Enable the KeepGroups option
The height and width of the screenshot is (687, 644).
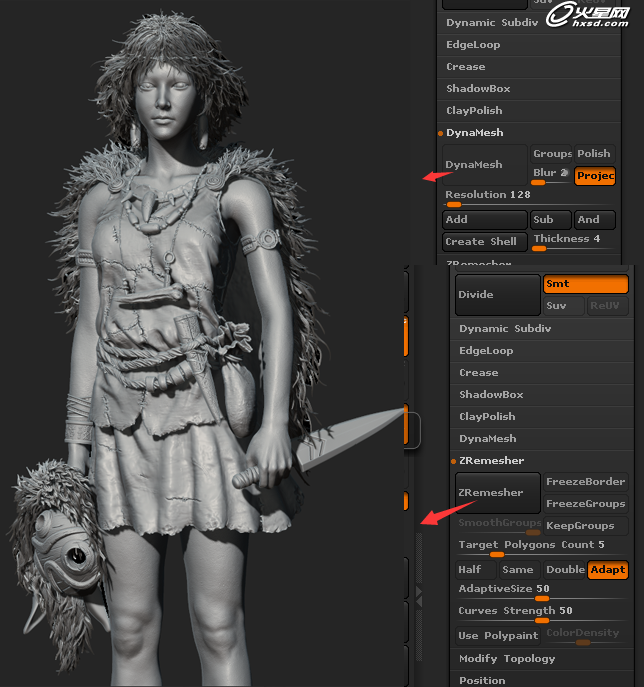586,526
